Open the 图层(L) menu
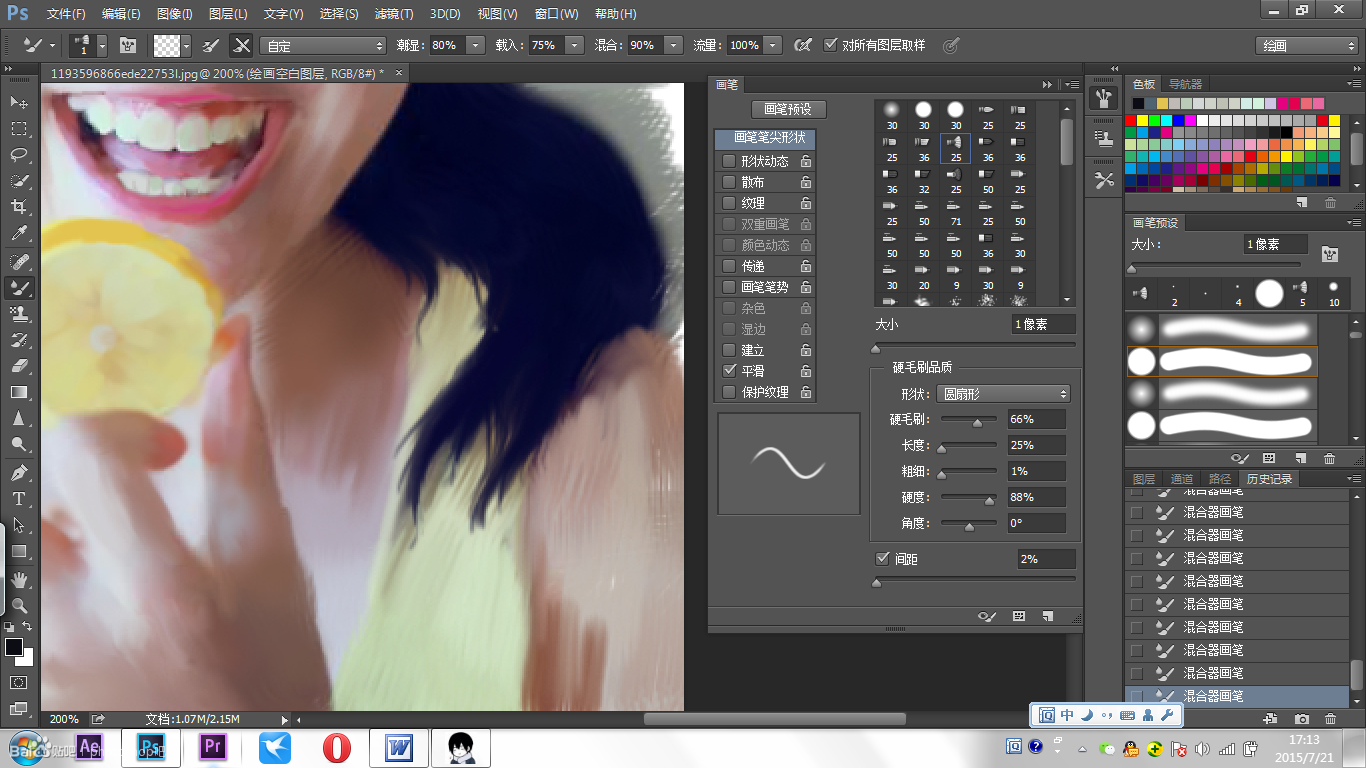The width and height of the screenshot is (1366, 768). click(x=228, y=14)
